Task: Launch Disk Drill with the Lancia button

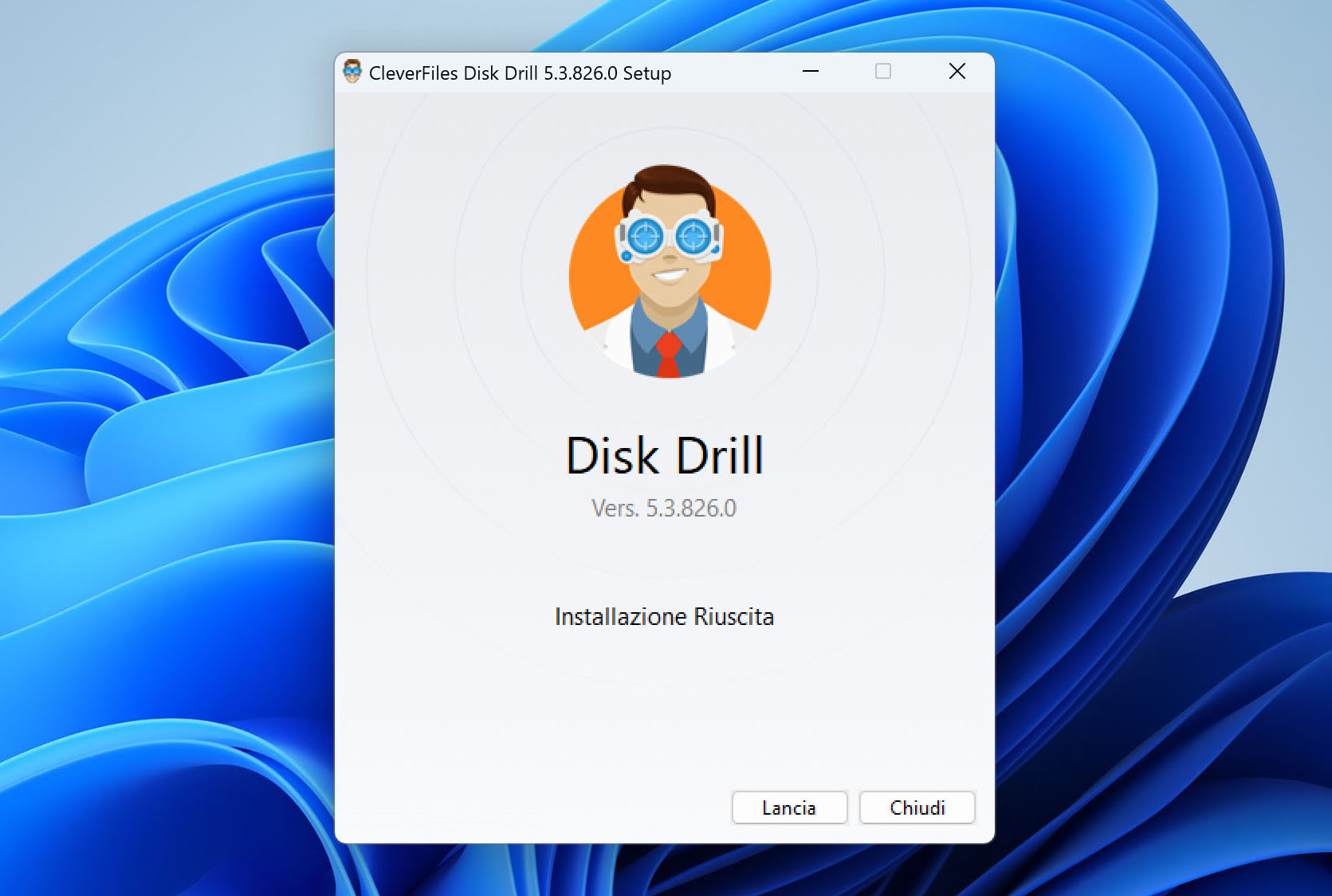Action: (789, 808)
